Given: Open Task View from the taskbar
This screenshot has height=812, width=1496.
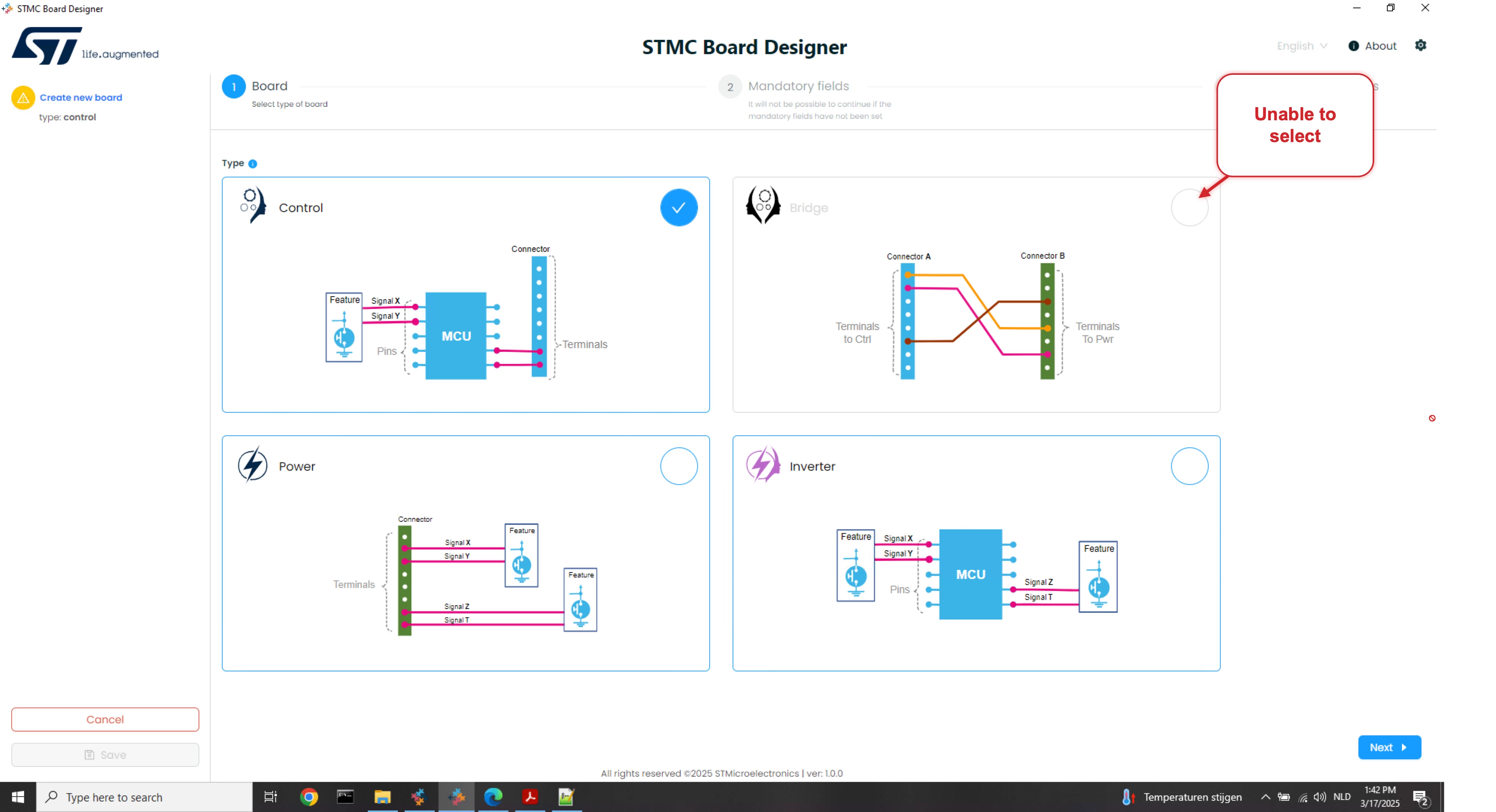Looking at the screenshot, I should pos(271,797).
